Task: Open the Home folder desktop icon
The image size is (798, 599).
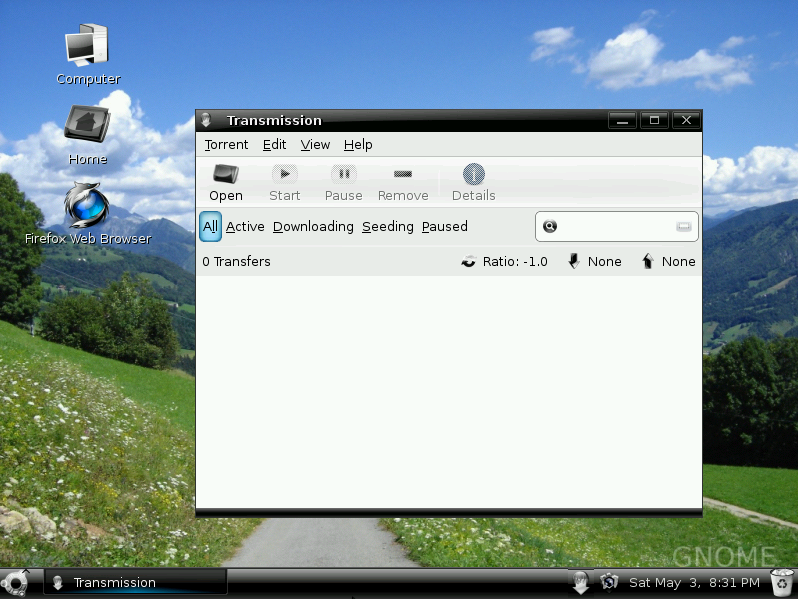Action: 88,135
